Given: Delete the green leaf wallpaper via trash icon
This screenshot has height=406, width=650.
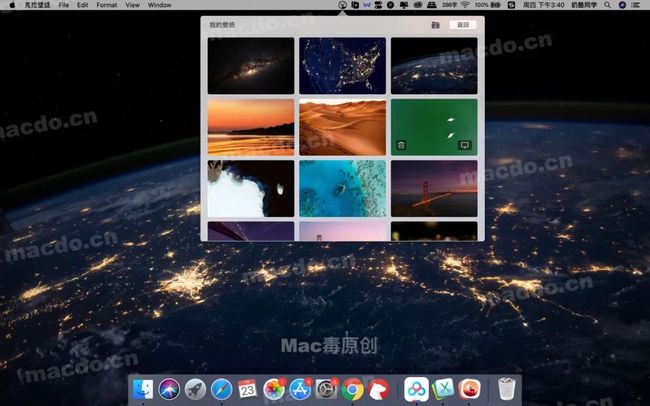Looking at the screenshot, I should (x=401, y=145).
